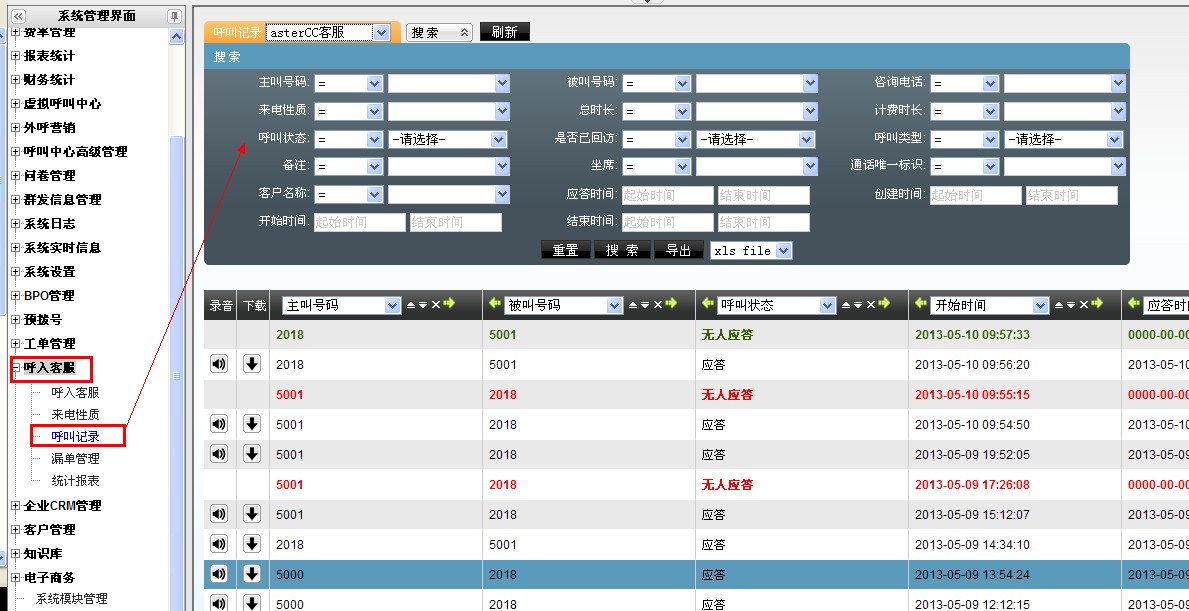This screenshot has height=611, width=1189.
Task: Move 被叫号码 column left with green arrow
Action: 494,304
